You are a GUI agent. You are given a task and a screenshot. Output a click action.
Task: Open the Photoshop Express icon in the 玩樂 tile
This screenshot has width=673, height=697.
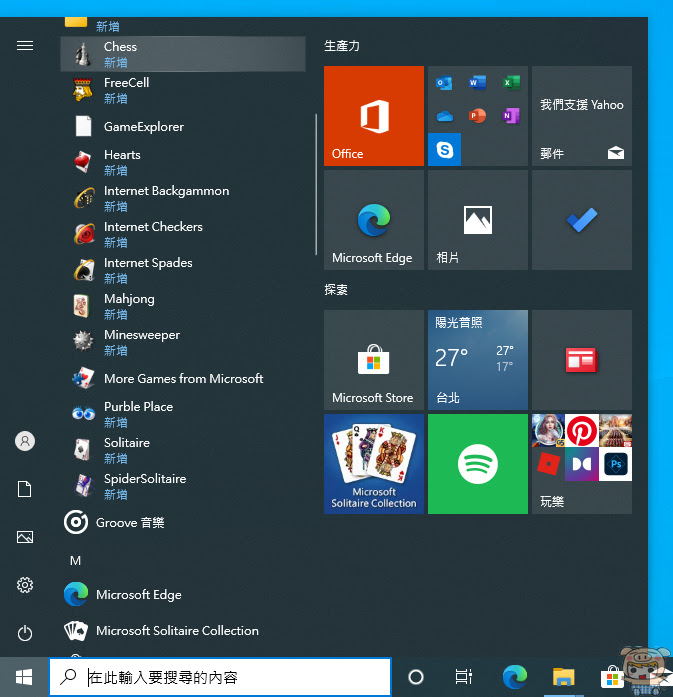point(615,464)
